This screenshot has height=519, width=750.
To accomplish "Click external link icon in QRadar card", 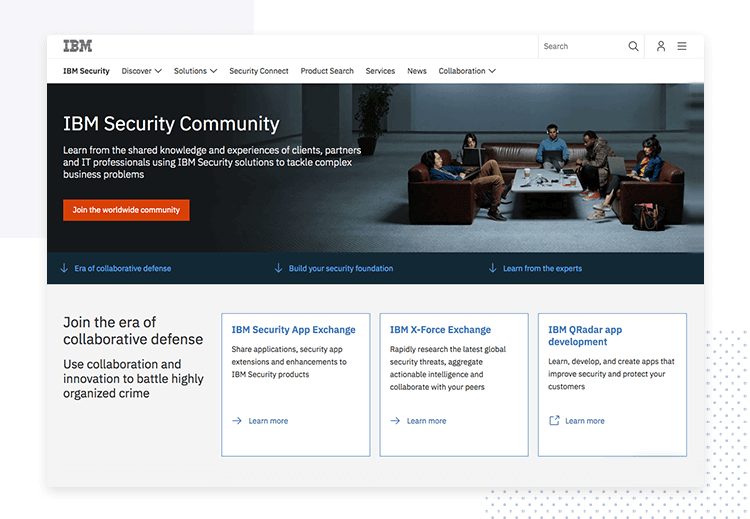I will (554, 420).
